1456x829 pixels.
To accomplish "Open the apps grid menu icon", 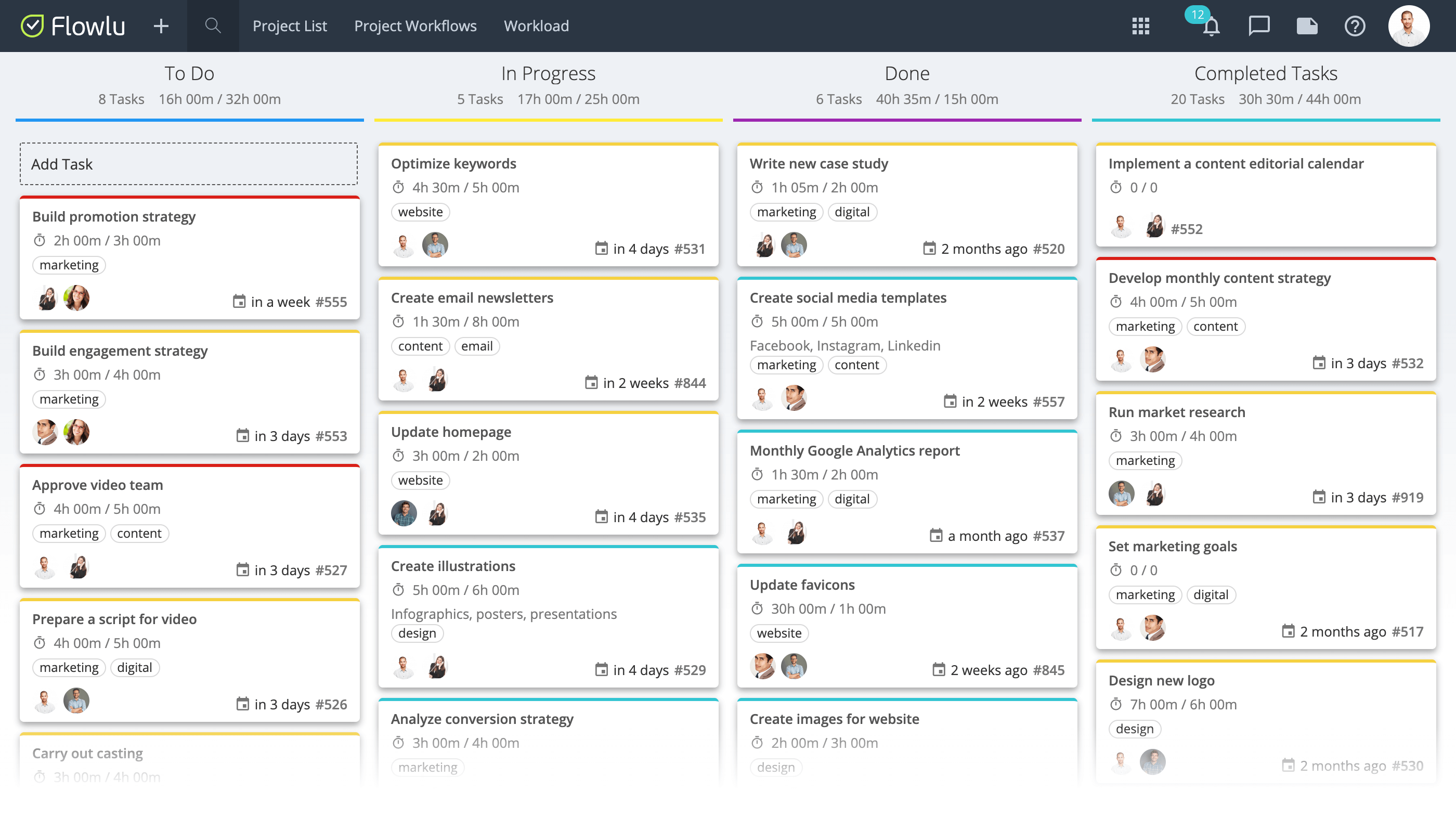I will [1141, 25].
